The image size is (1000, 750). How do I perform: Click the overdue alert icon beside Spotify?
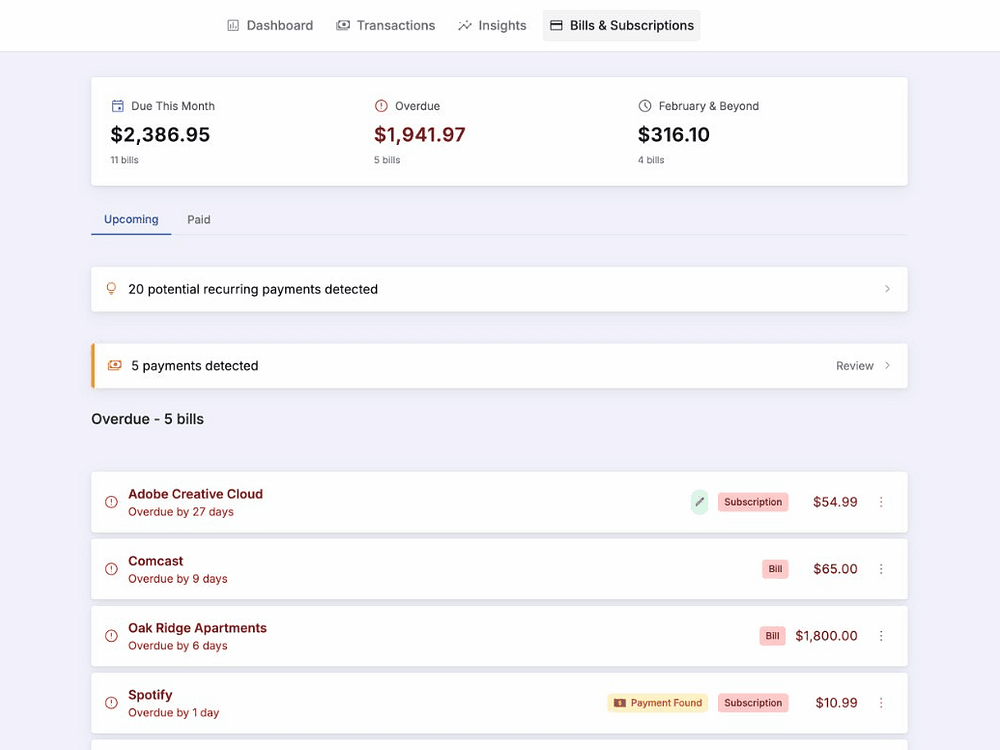(112, 703)
